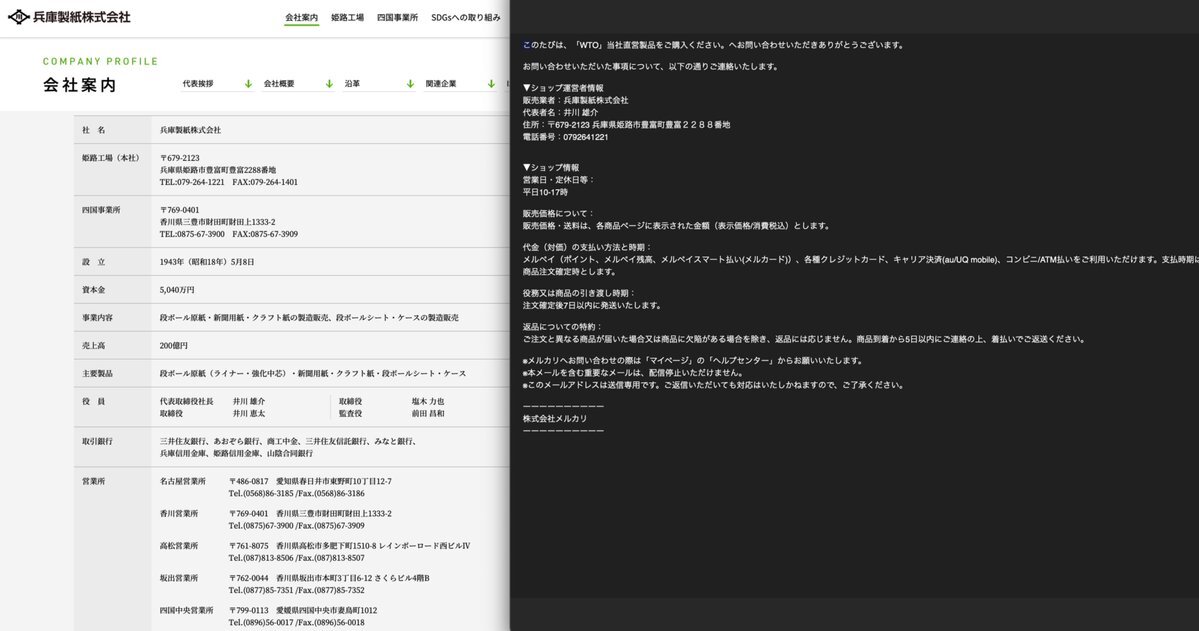Click the 代表者名：井川 雄介 line in the email
Viewport: 1199px width, 631px height.
click(x=561, y=113)
